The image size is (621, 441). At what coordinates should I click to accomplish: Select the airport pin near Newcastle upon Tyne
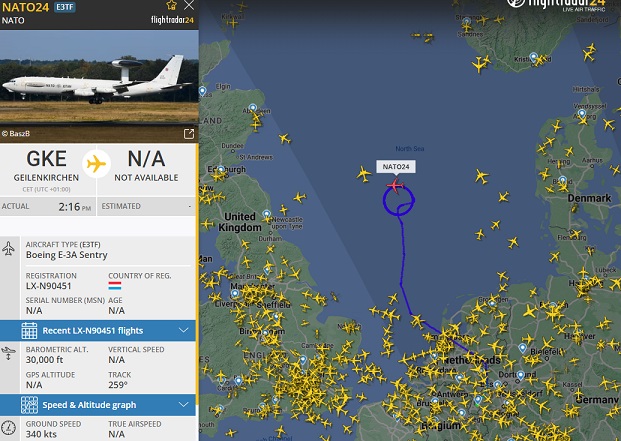point(267,214)
